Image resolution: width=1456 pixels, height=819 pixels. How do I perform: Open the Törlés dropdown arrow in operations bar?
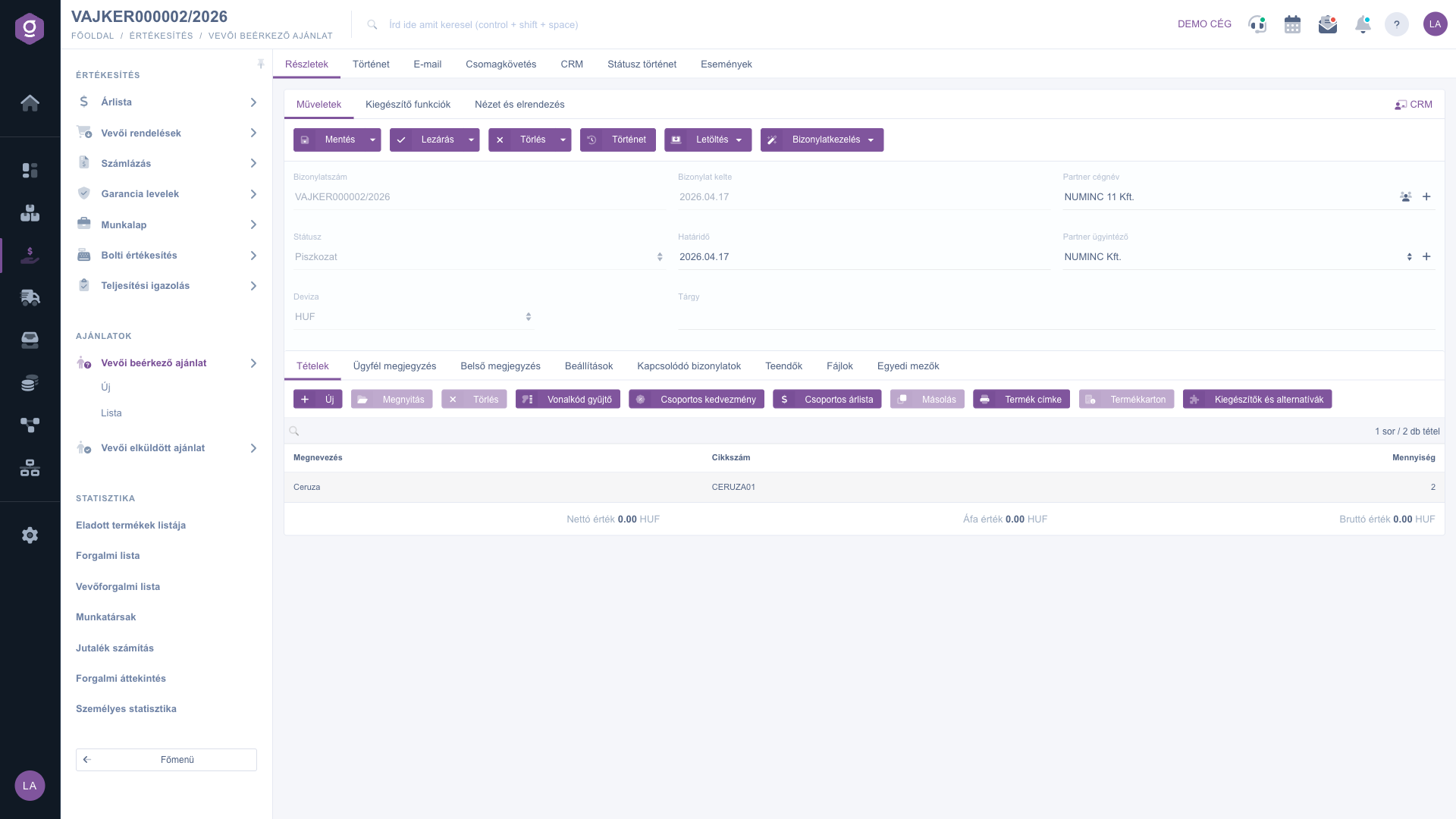[563, 140]
